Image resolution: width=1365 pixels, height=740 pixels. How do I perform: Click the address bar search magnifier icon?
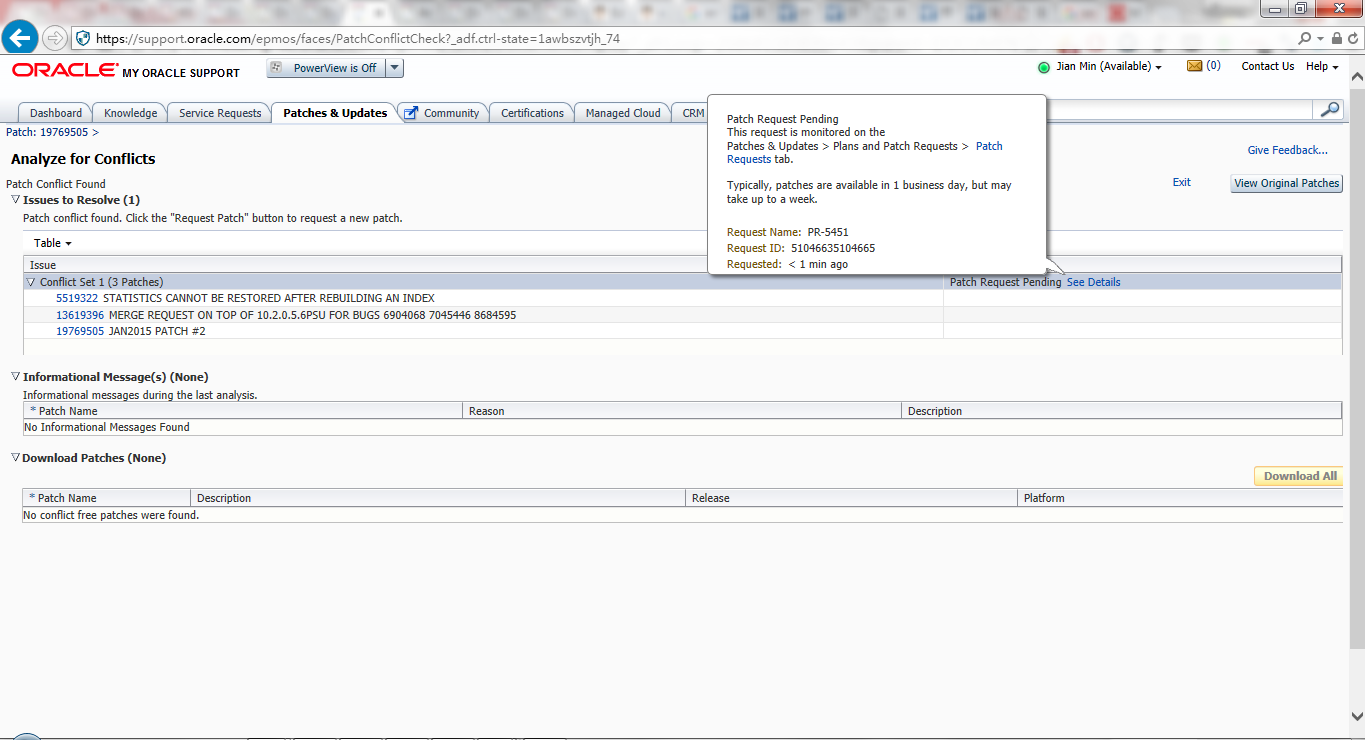1304,38
